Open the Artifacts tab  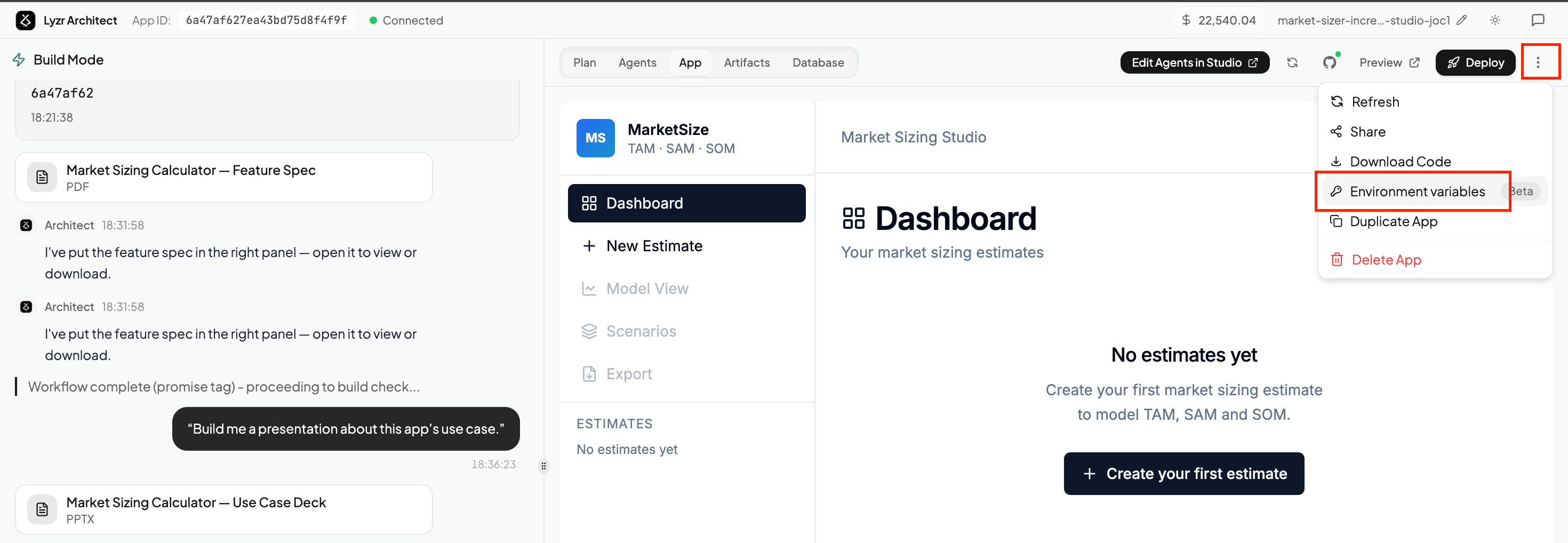746,63
